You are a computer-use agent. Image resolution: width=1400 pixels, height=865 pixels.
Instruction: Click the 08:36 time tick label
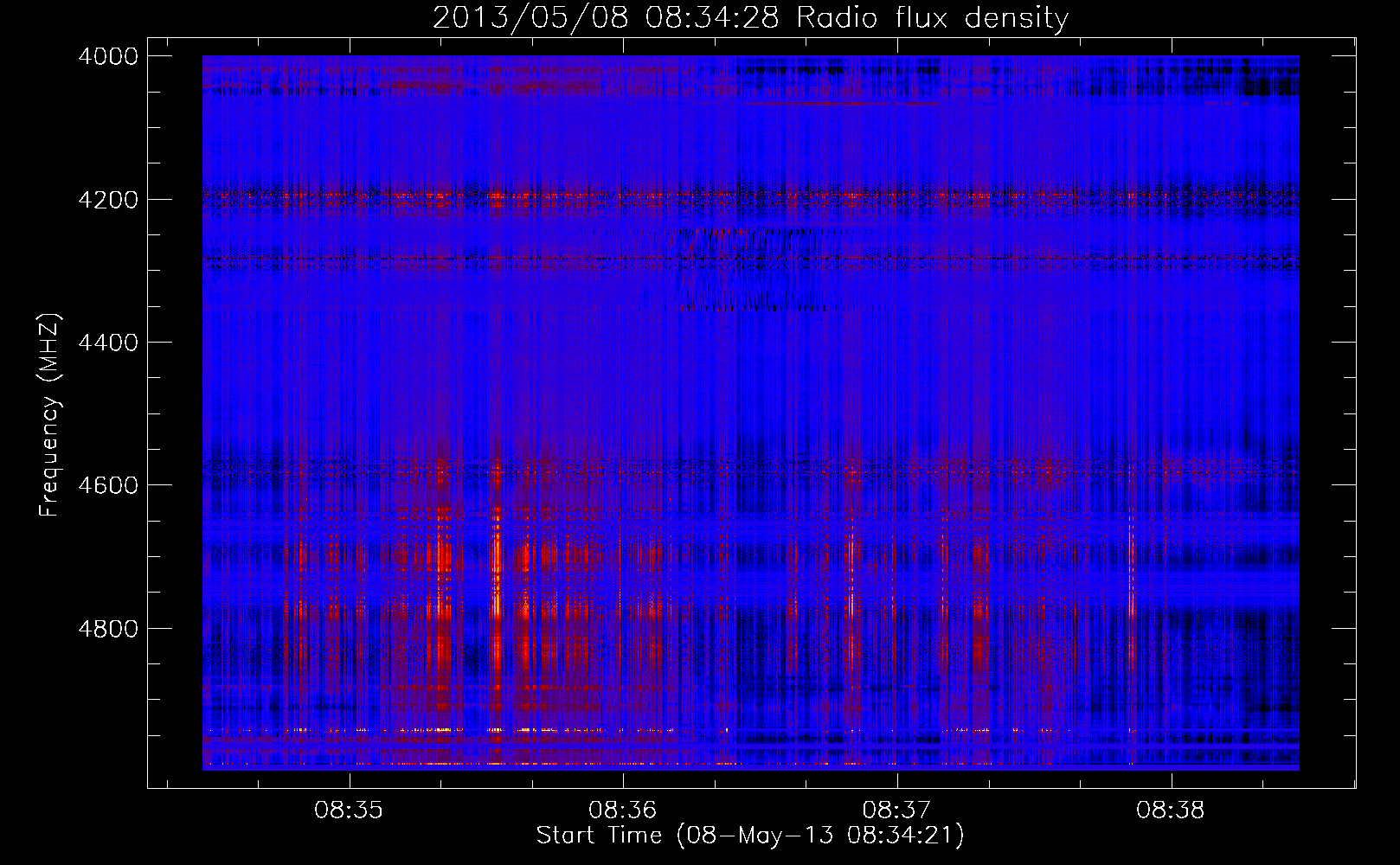pyautogui.click(x=623, y=811)
